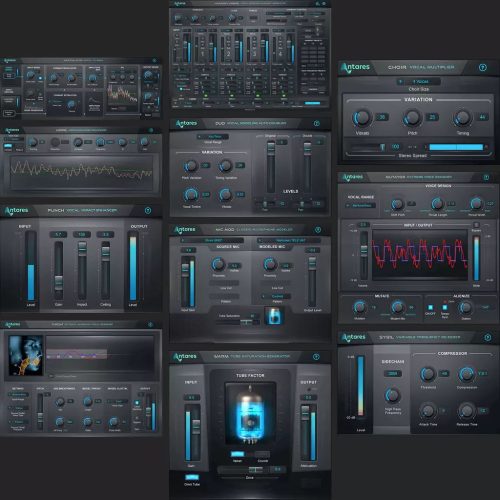
Task: Click the Antares logo in the Mutator plugin
Action: pyautogui.click(x=353, y=177)
